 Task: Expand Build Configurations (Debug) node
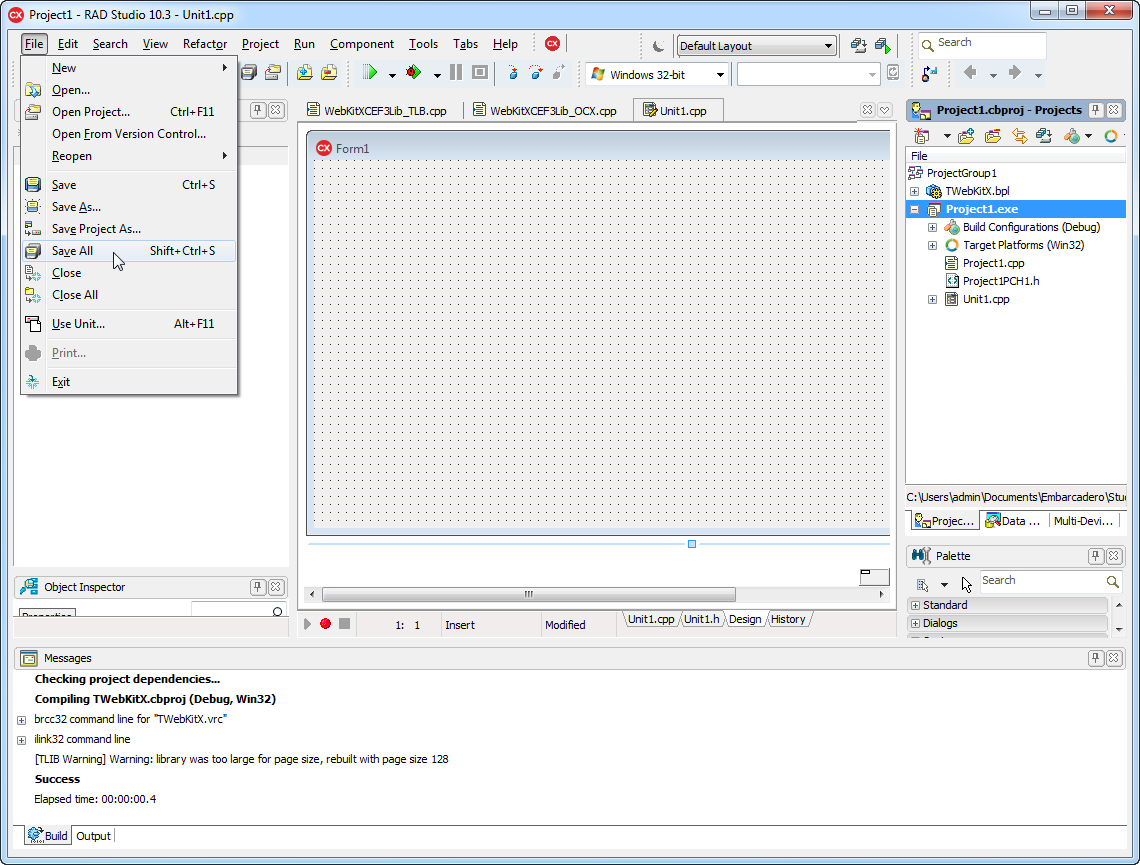tap(932, 228)
